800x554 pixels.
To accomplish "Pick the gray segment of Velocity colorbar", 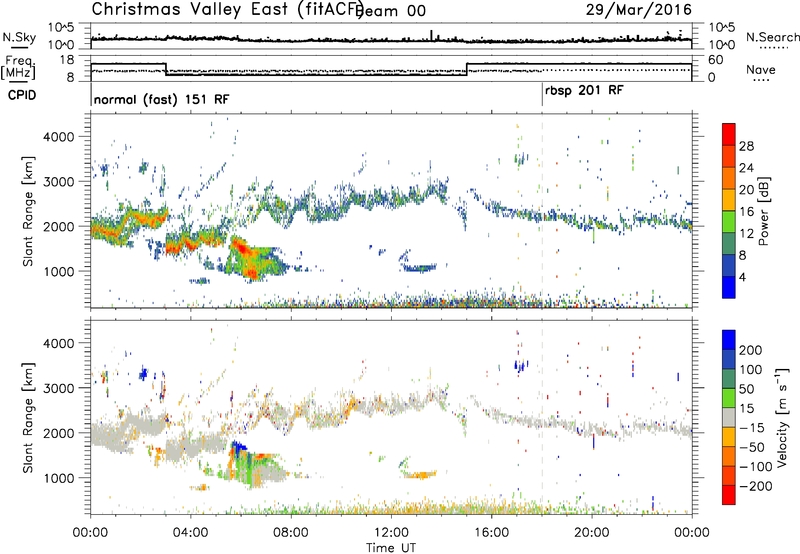I will click(x=729, y=417).
